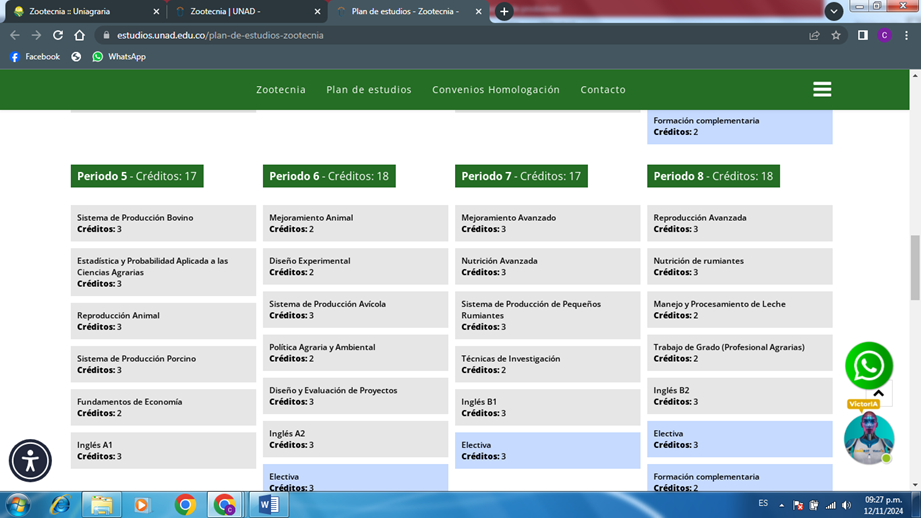Show hidden system tray icons arrow
Screen dimensions: 921x518
pos(781,505)
